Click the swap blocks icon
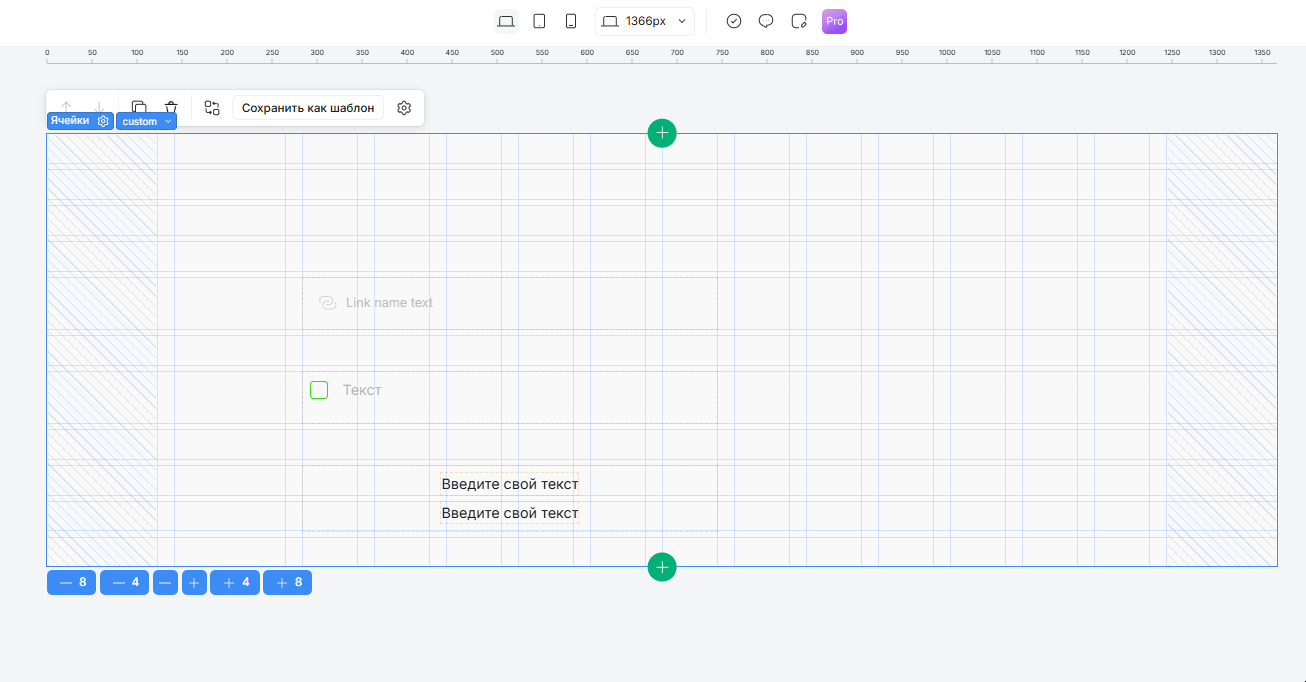This screenshot has height=682, width=1306. 212,108
